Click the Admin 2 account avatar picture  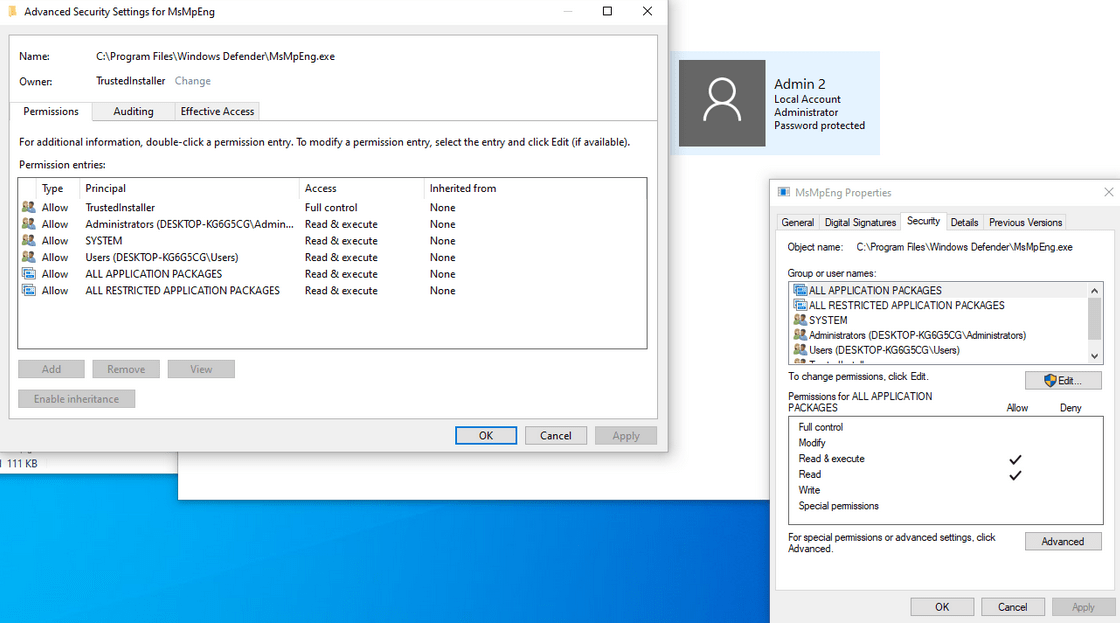(721, 103)
